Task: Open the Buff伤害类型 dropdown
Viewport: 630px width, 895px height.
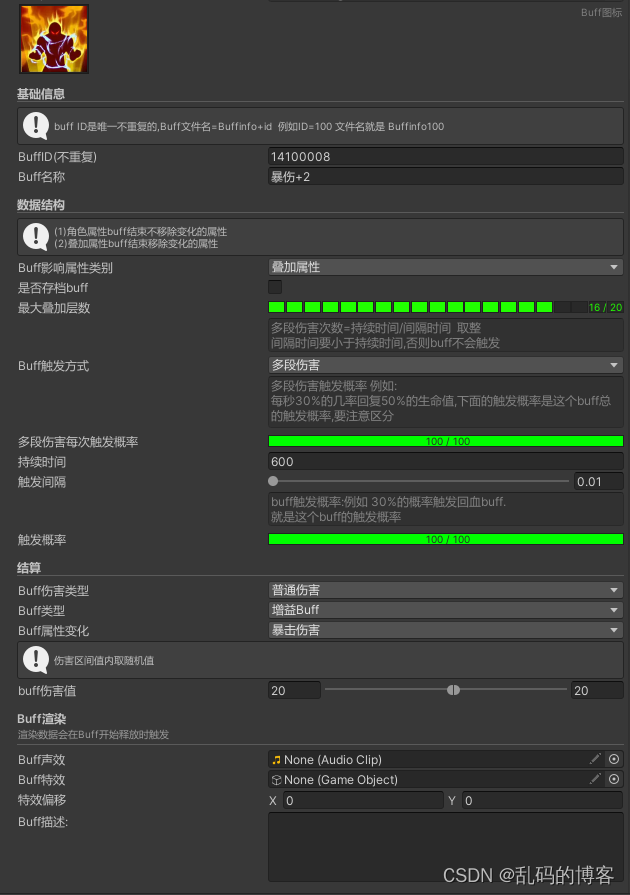Action: [446, 590]
